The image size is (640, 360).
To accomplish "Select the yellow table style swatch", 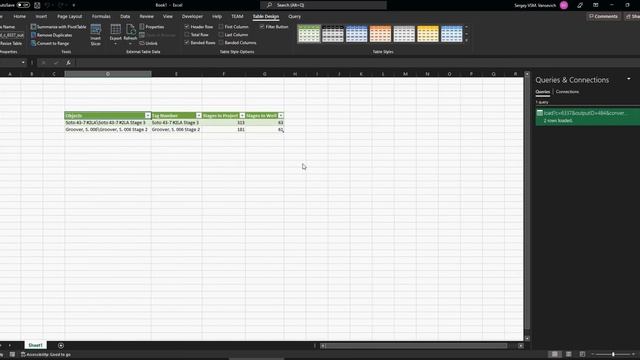I will (427, 33).
